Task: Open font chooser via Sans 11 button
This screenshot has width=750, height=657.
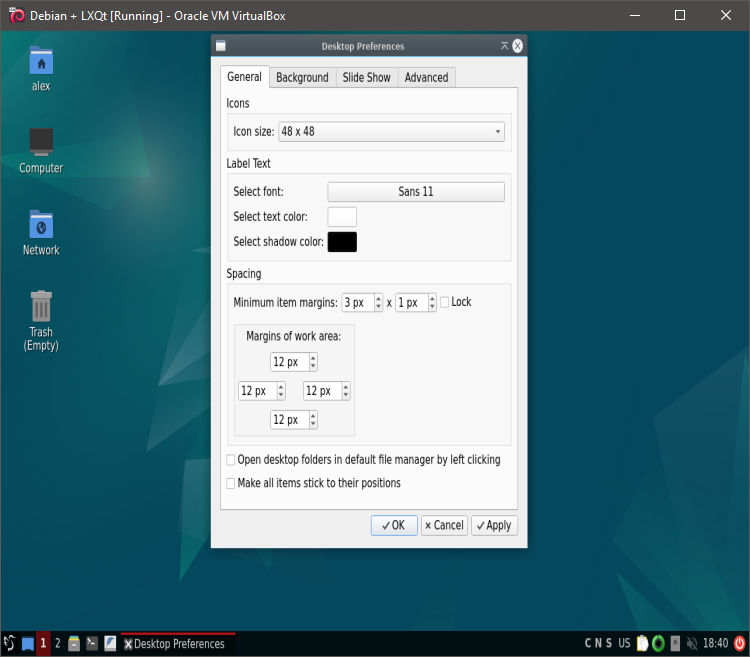Action: [x=416, y=192]
